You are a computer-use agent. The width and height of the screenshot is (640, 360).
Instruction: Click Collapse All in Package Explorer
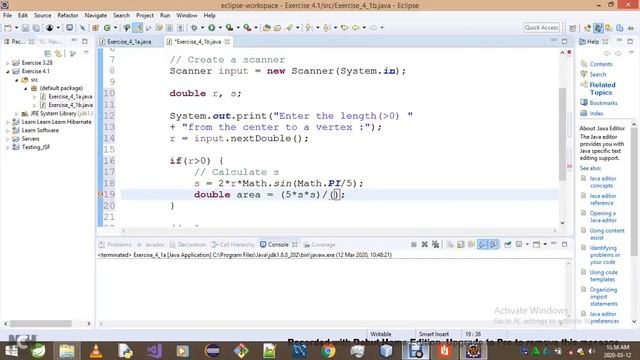[47, 53]
